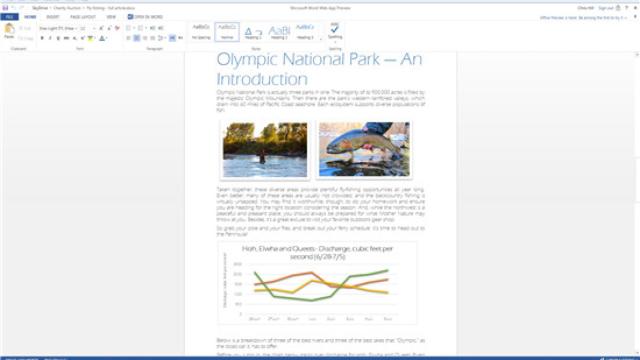Justify the paragraph text
The height and width of the screenshot is (360, 640).
pos(153,38)
